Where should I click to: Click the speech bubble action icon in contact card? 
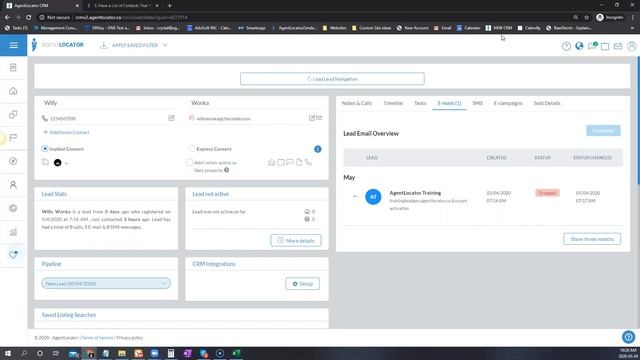pyautogui.click(x=290, y=162)
